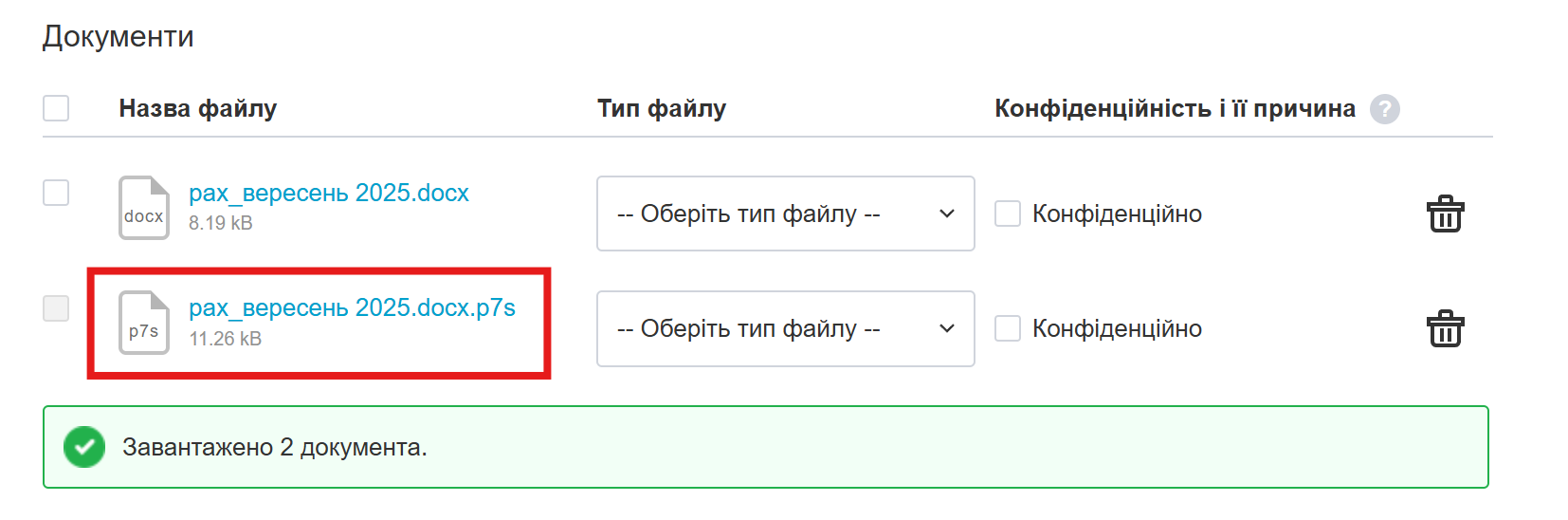This screenshot has height=520, width=1568.
Task: Click the docx file type icon
Action: 143,208
